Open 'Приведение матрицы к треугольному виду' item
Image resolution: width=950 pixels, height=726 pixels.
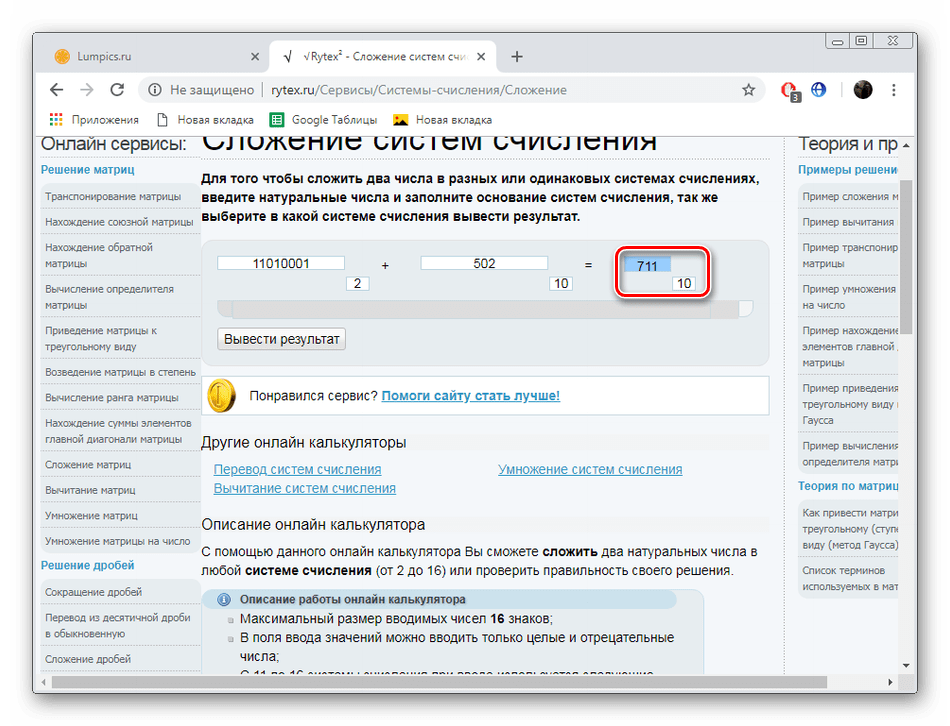tap(101, 338)
